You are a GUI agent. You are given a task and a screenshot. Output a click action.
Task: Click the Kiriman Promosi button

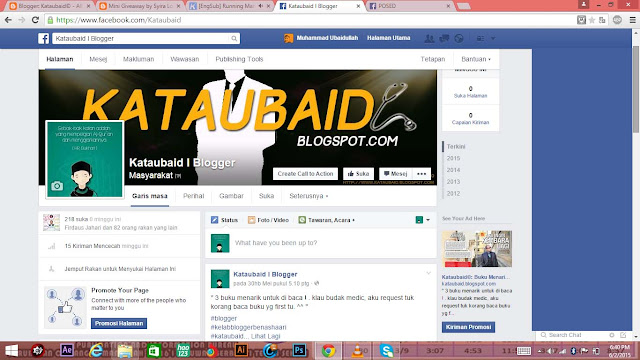pyautogui.click(x=468, y=327)
